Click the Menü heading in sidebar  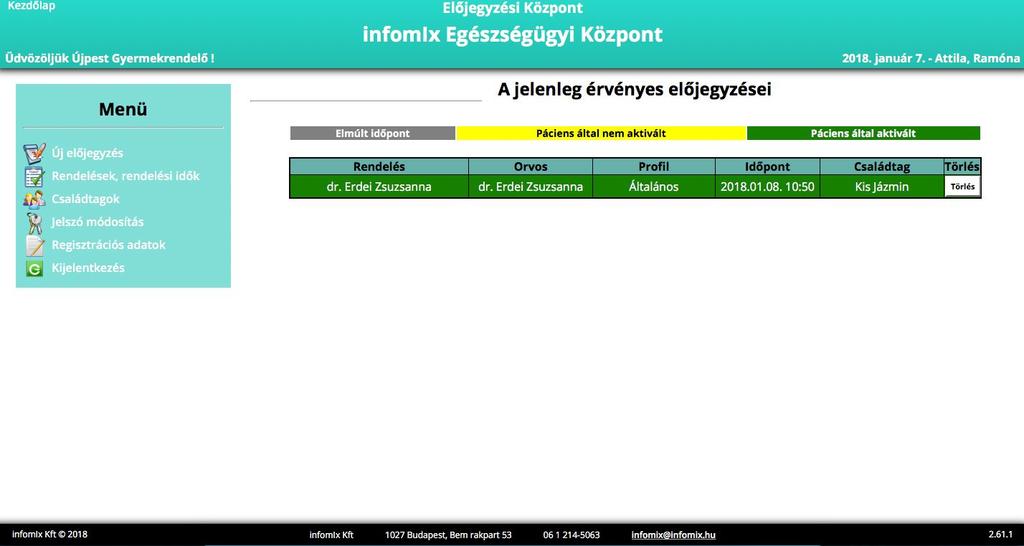(x=123, y=110)
